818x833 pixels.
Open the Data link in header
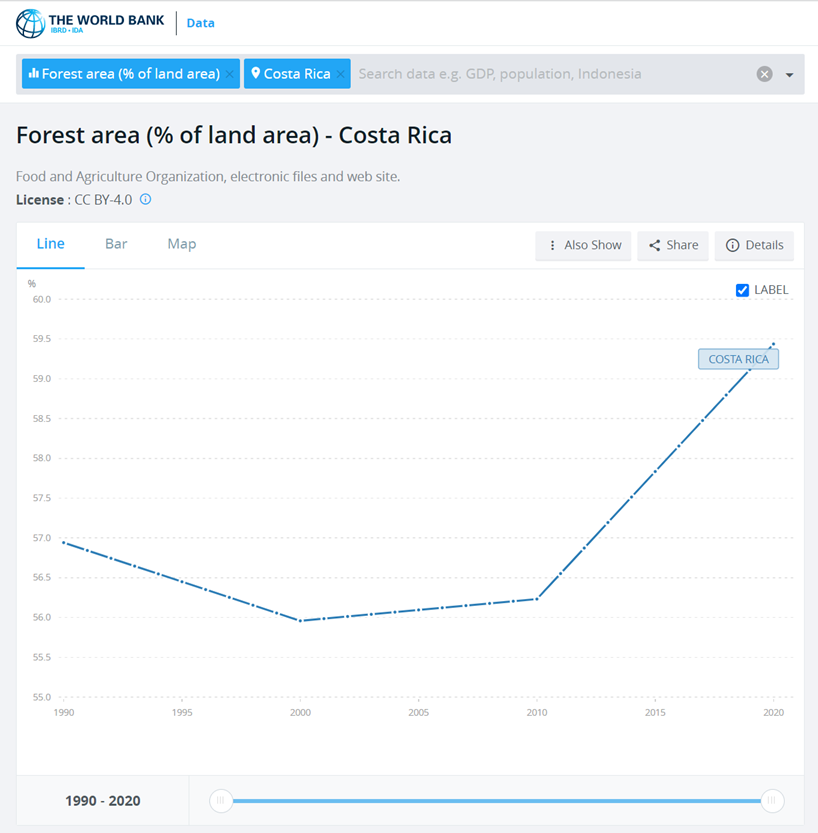tap(200, 23)
